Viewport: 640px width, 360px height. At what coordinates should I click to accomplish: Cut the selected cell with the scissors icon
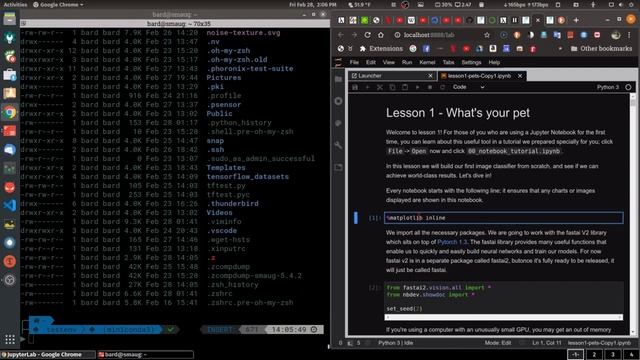pos(380,87)
